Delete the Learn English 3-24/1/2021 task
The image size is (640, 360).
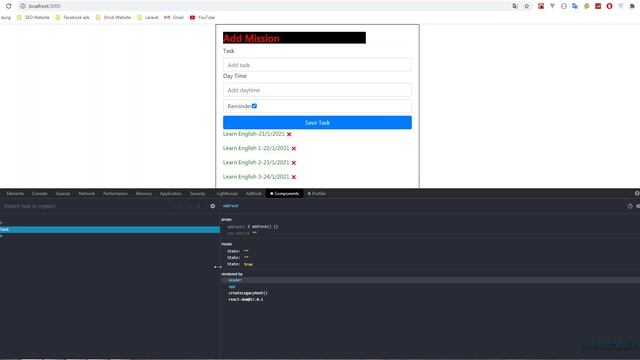coord(293,177)
